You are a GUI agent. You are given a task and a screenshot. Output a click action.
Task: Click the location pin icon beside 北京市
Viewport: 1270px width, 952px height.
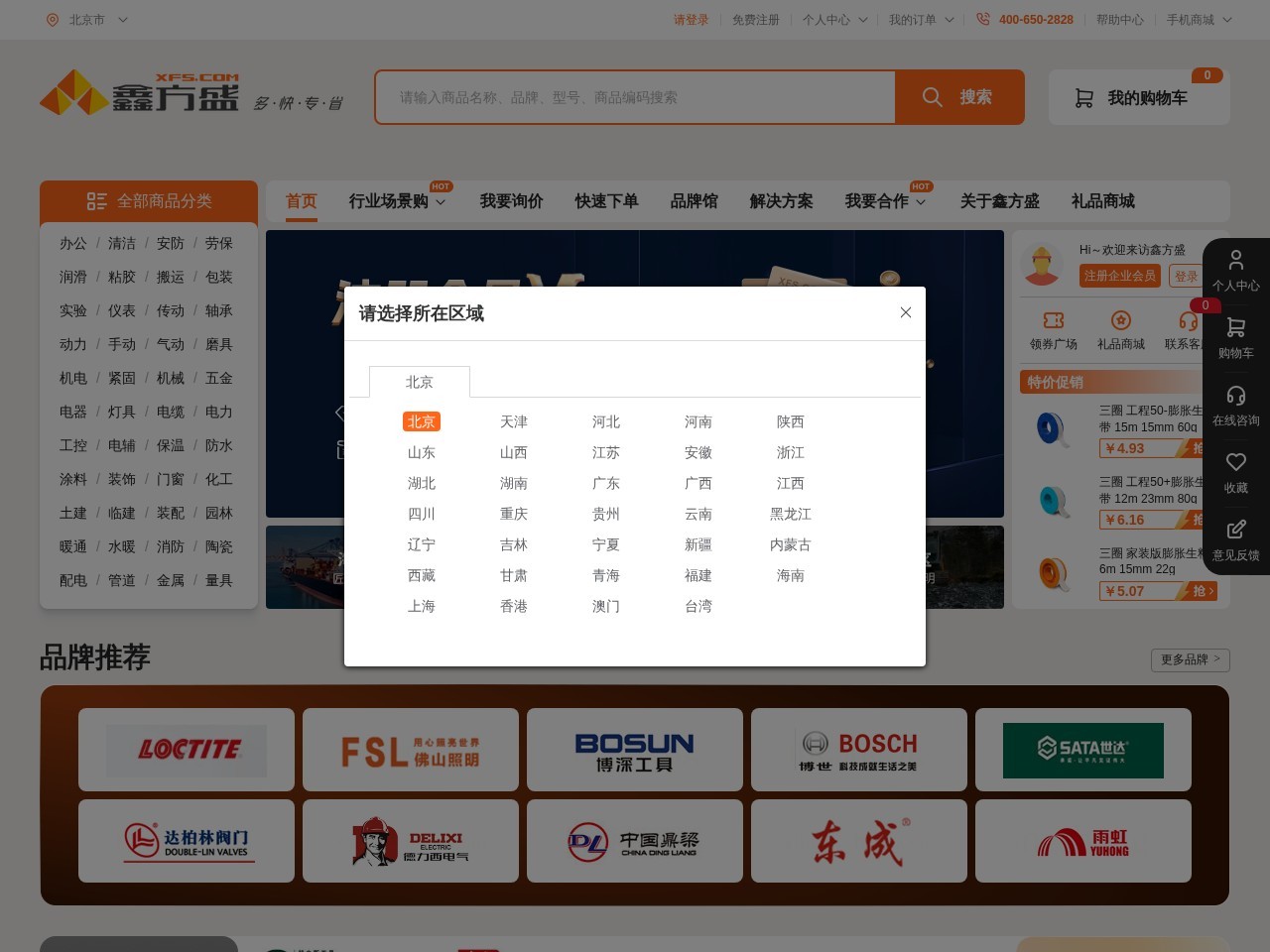coord(53,20)
